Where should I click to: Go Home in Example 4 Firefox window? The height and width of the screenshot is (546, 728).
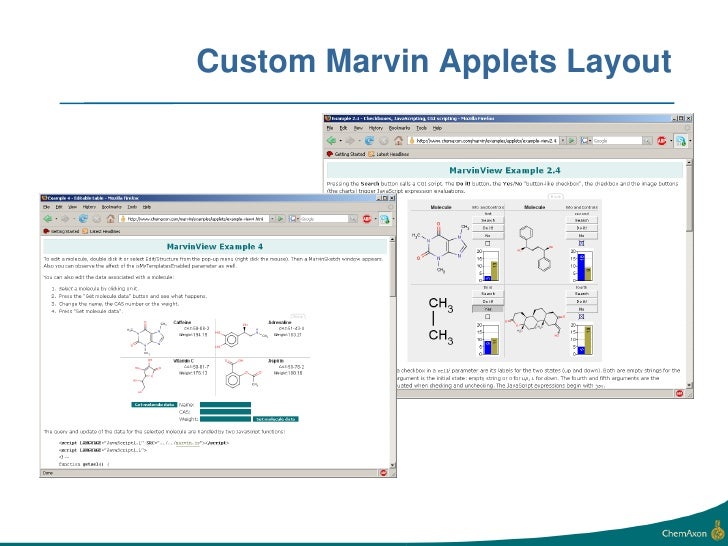click(110, 219)
